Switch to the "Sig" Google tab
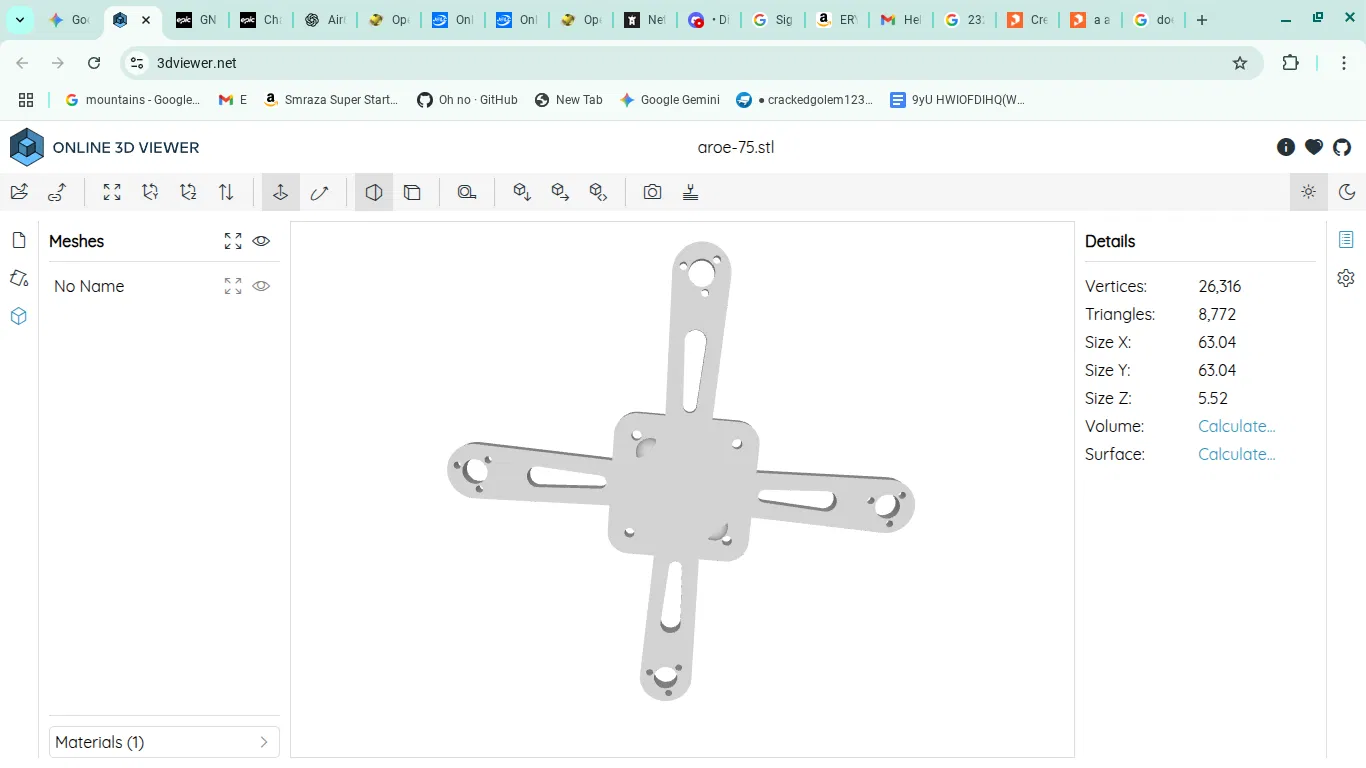 pos(773,20)
